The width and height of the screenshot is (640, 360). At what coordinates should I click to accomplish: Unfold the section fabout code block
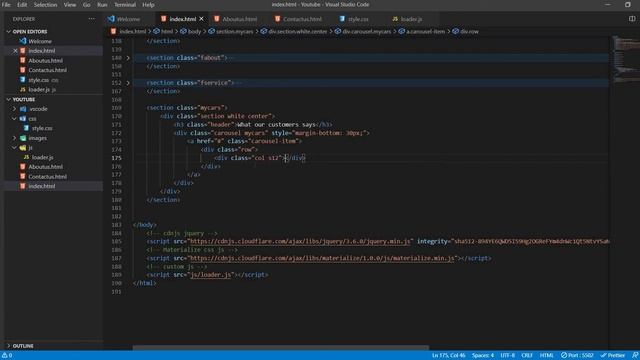tap(128, 58)
